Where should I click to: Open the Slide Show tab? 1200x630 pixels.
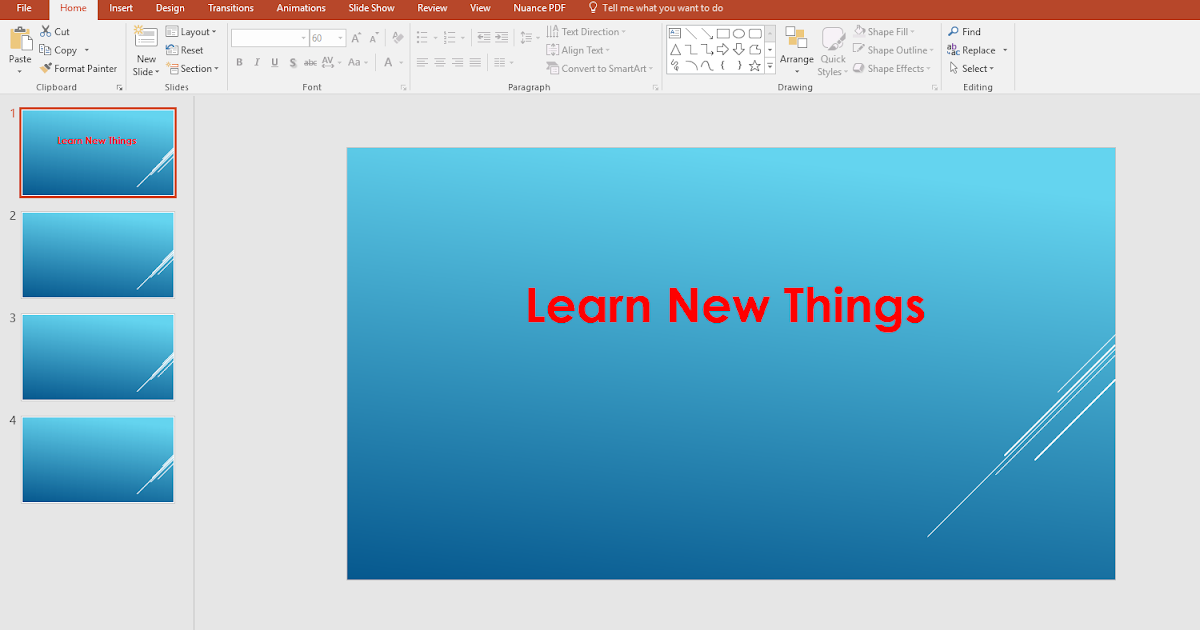tap(371, 8)
